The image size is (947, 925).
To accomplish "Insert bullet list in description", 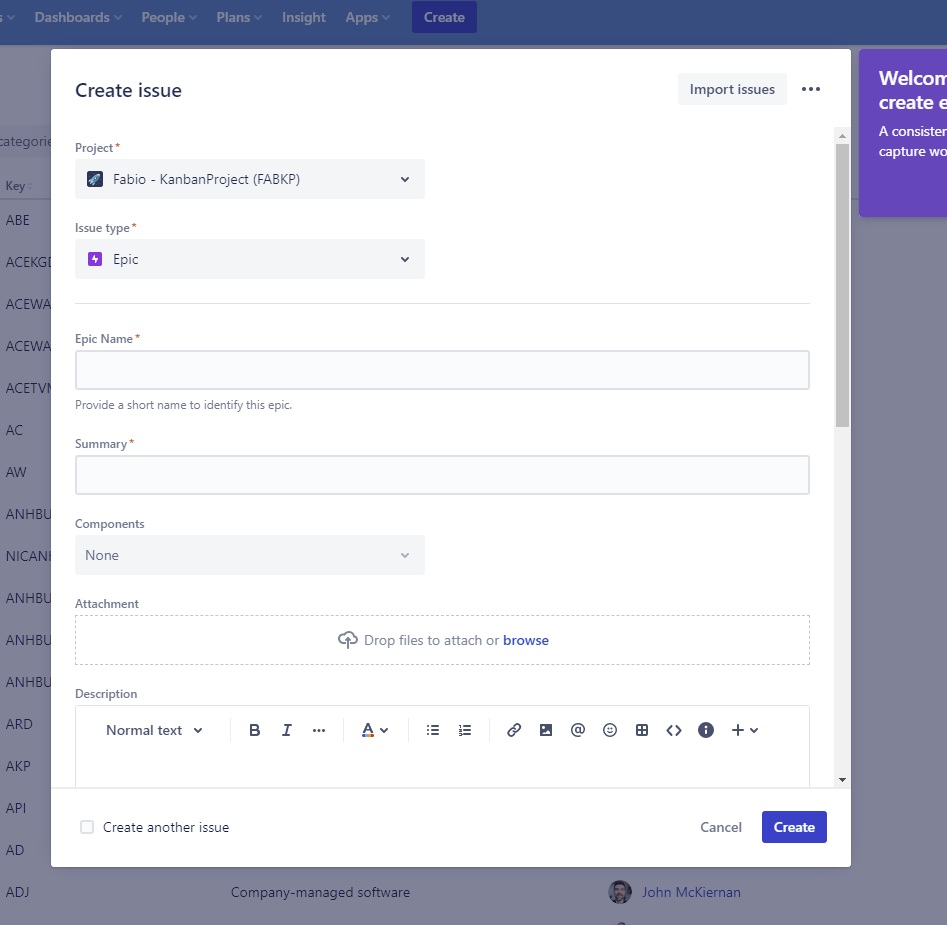I will click(x=432, y=730).
